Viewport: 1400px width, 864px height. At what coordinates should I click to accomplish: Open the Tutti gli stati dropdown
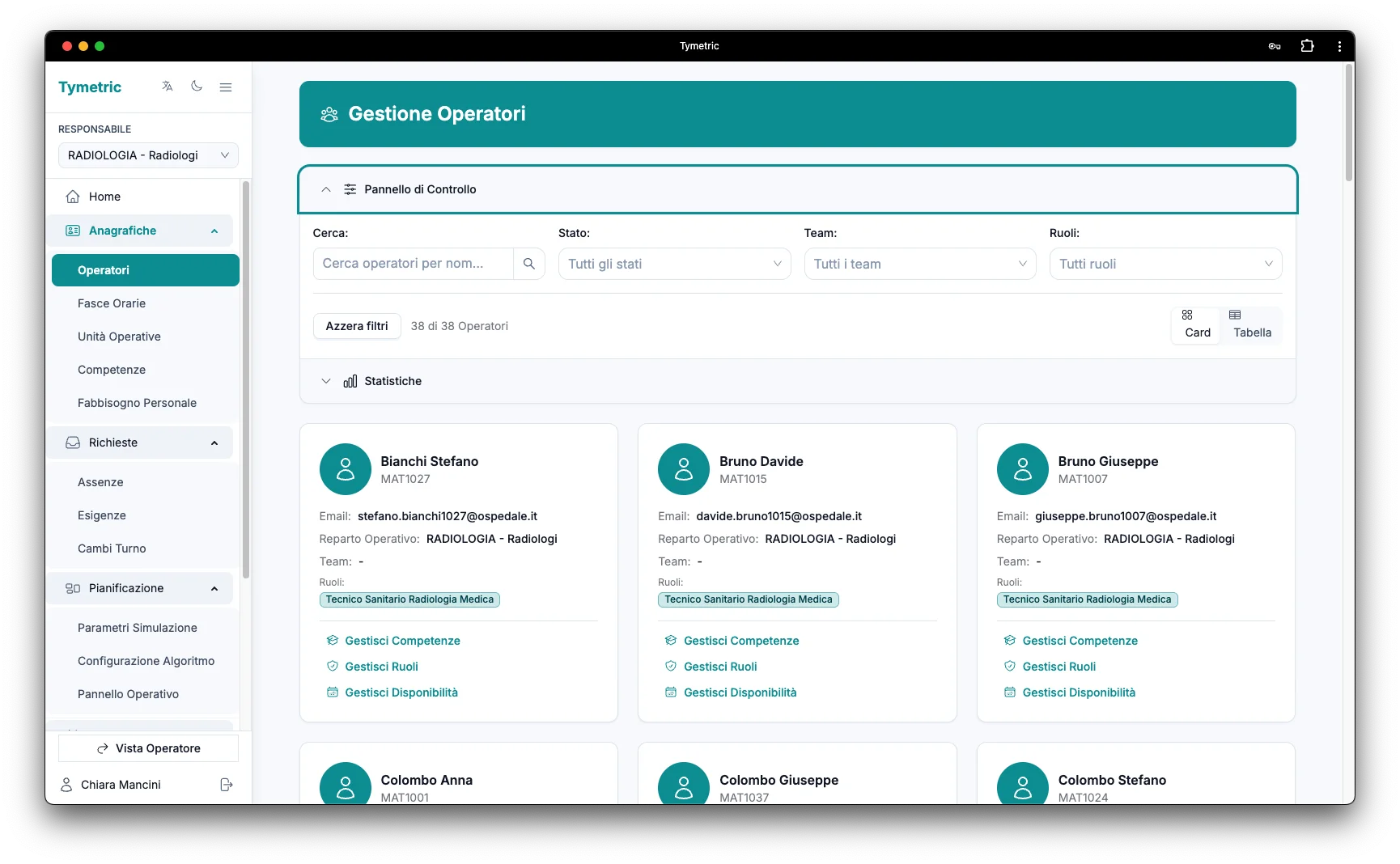tap(673, 263)
